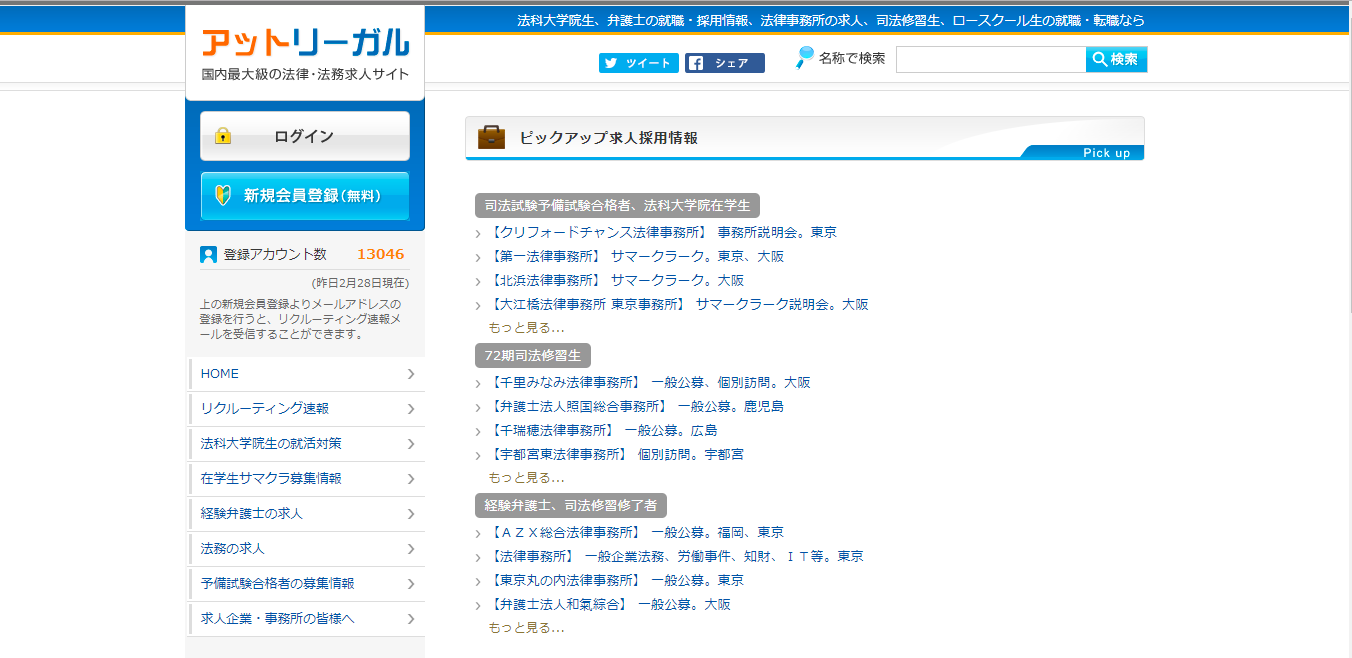Screen dimensions: 1352x658
Task: Click the magnifier 検索 button
Action: coord(1116,60)
